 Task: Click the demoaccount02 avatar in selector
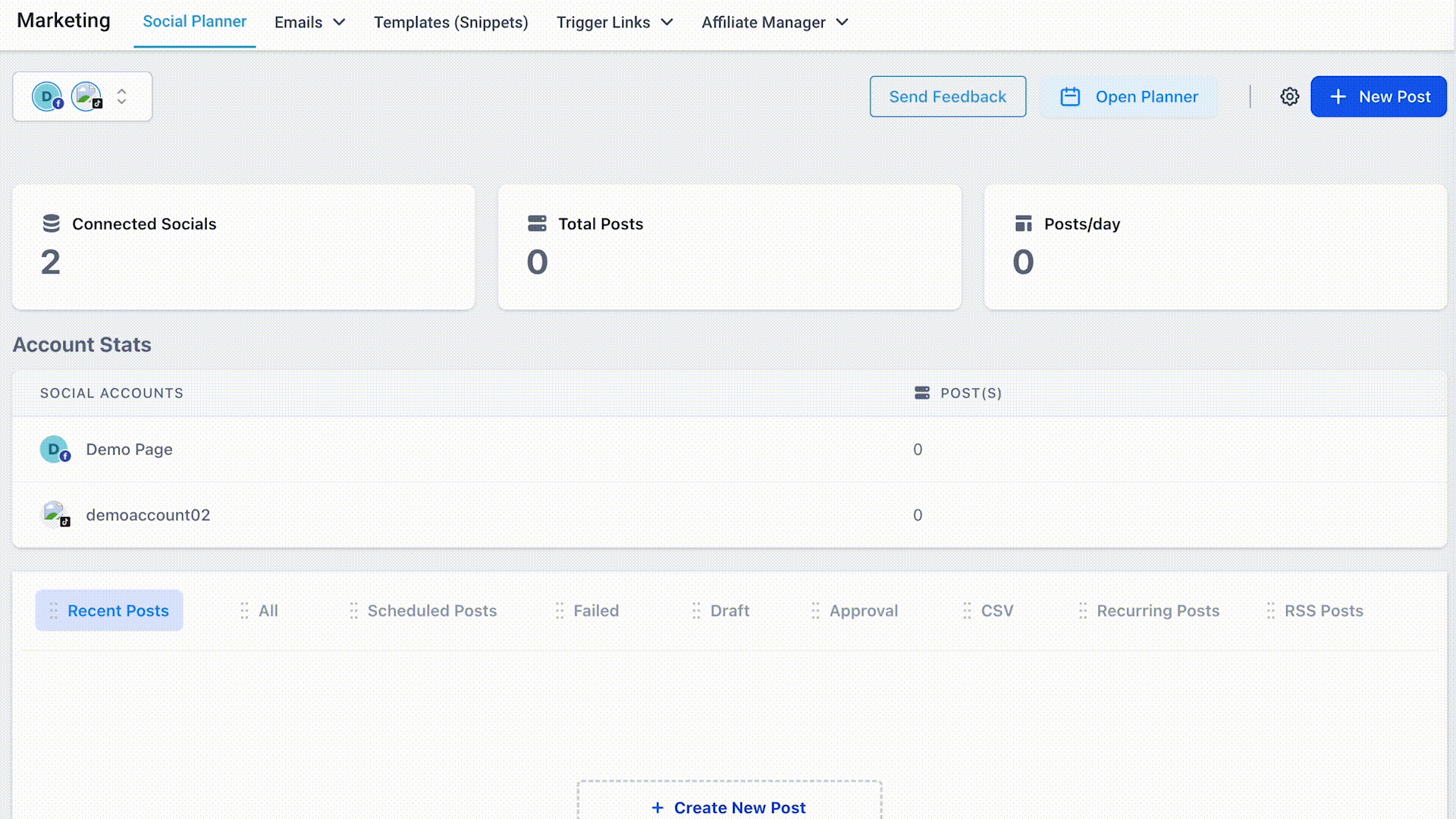pyautogui.click(x=86, y=97)
